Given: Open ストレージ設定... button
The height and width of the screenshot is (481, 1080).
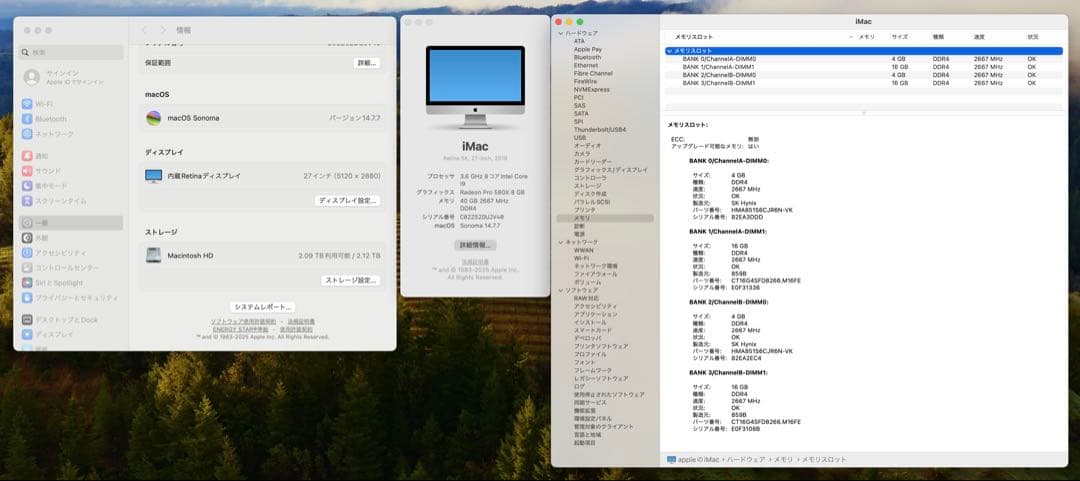Looking at the screenshot, I should [351, 280].
